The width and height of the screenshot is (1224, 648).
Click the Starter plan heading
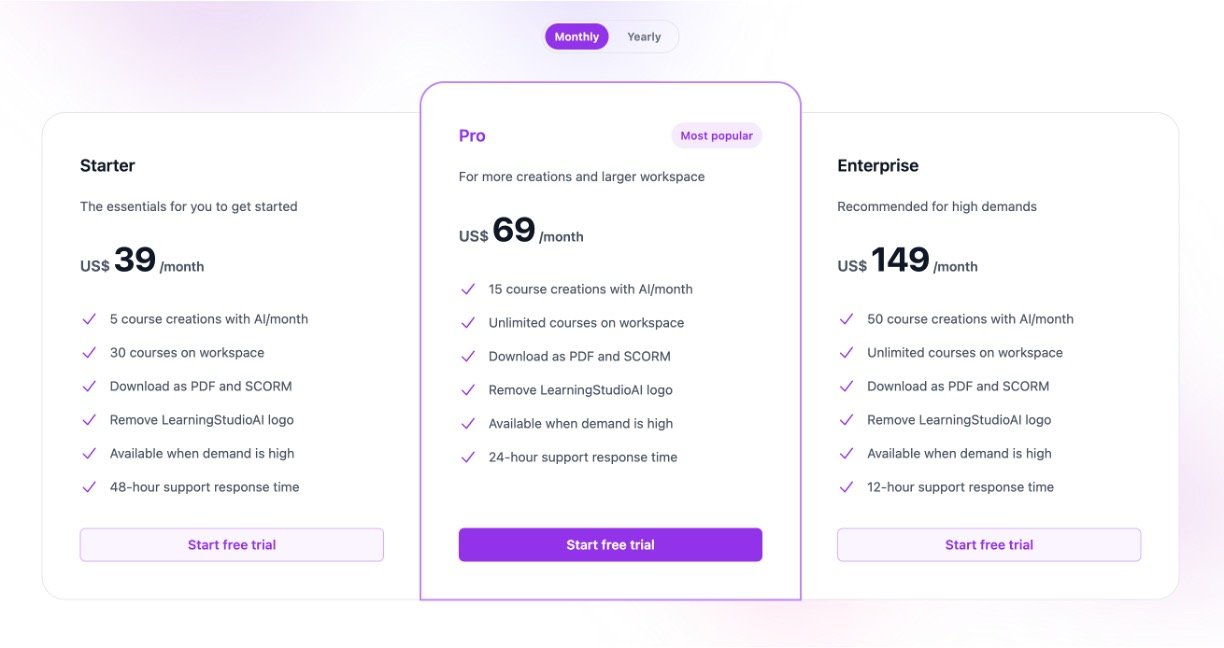pyautogui.click(x=107, y=166)
